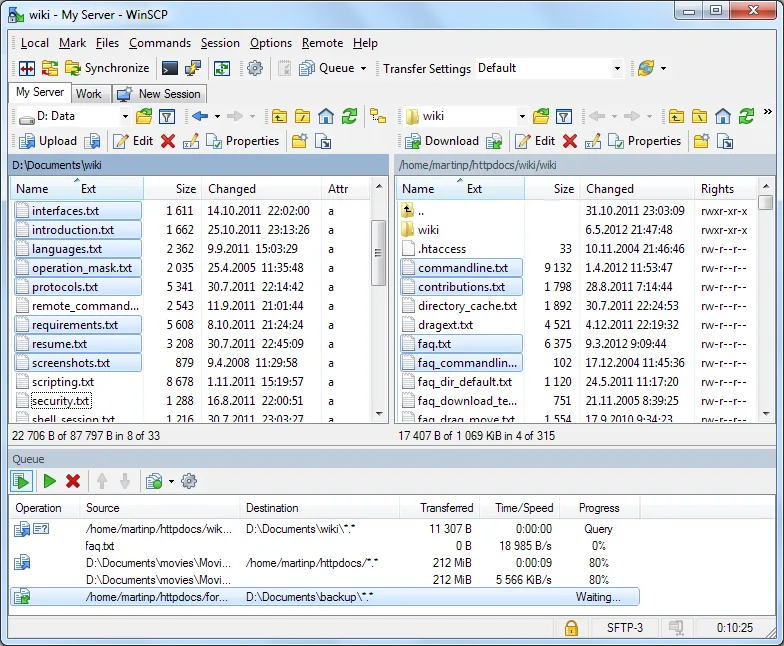Open the Remote menu
This screenshot has width=784, height=646.
tap(322, 44)
